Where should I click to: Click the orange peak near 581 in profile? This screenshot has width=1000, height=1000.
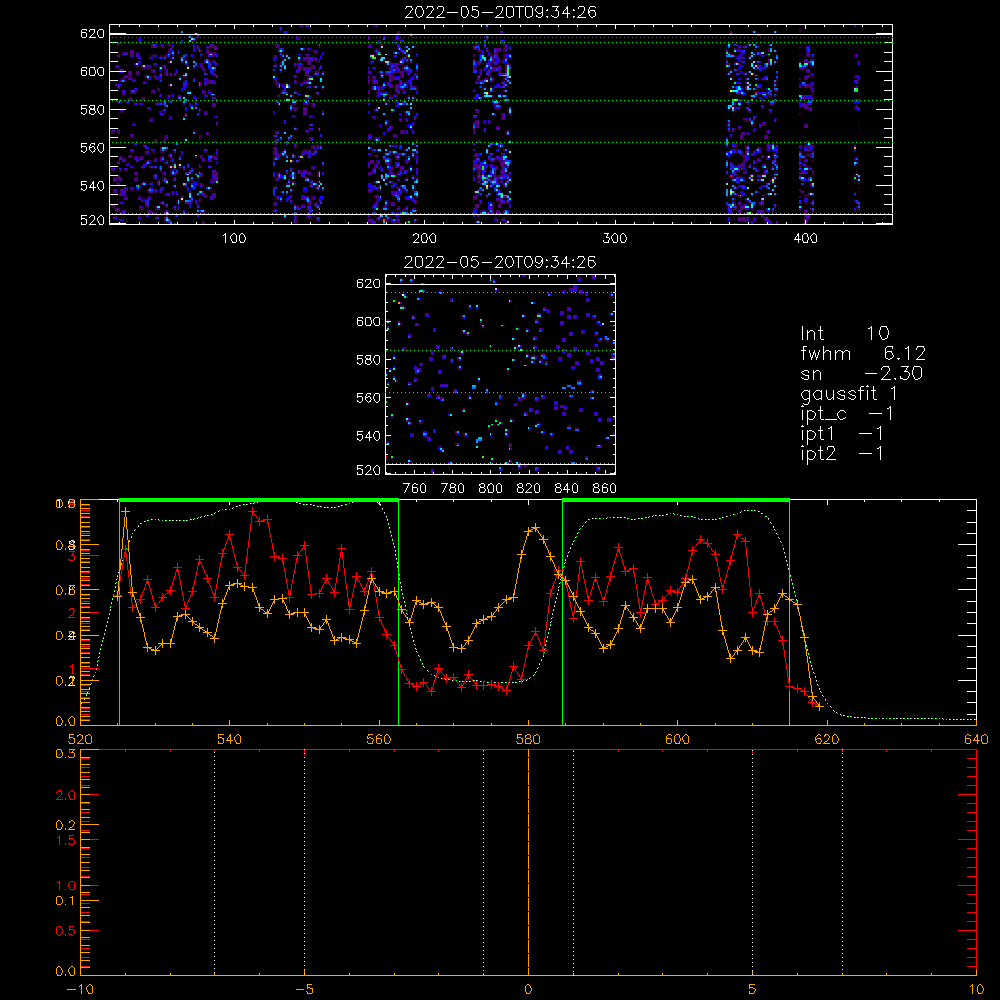[x=535, y=527]
